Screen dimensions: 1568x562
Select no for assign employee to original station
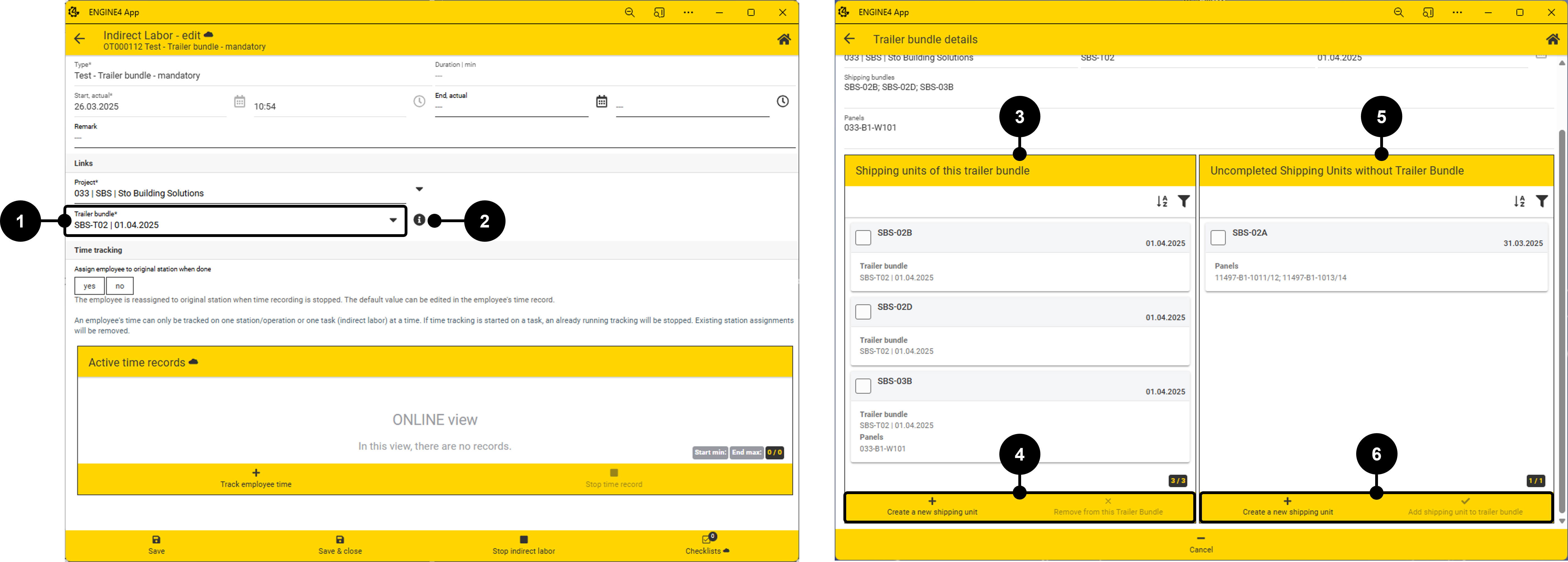tap(120, 286)
